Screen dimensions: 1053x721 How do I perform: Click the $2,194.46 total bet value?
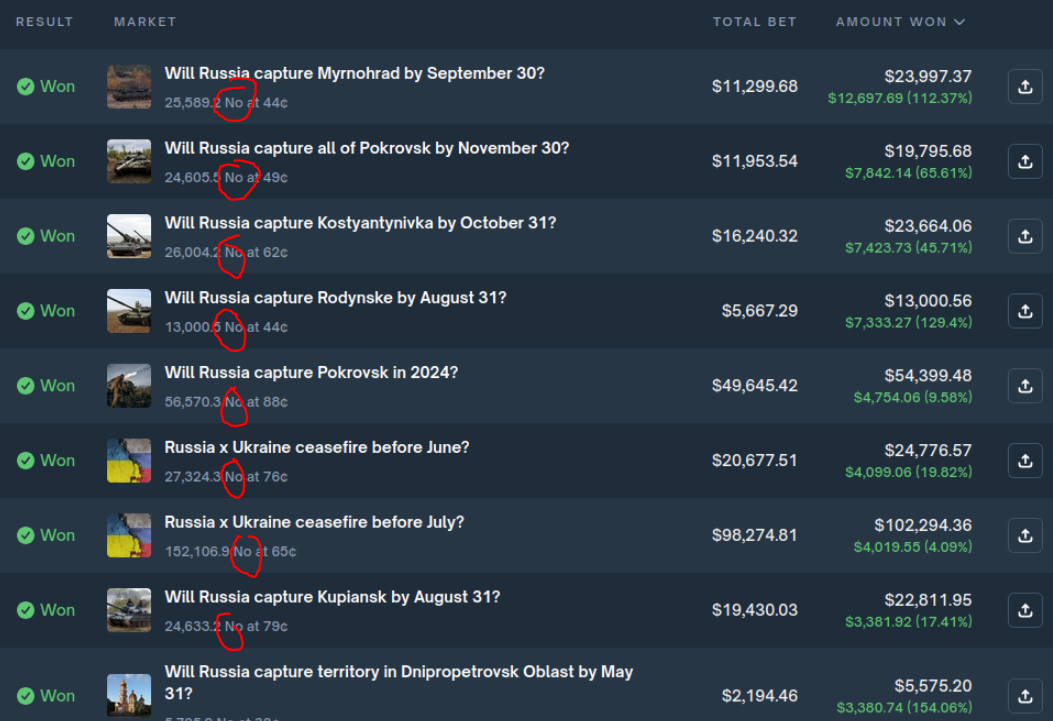[x=760, y=695]
